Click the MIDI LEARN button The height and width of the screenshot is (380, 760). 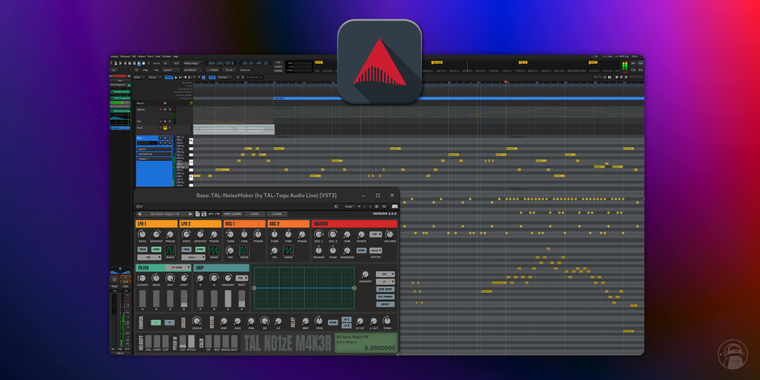(233, 214)
